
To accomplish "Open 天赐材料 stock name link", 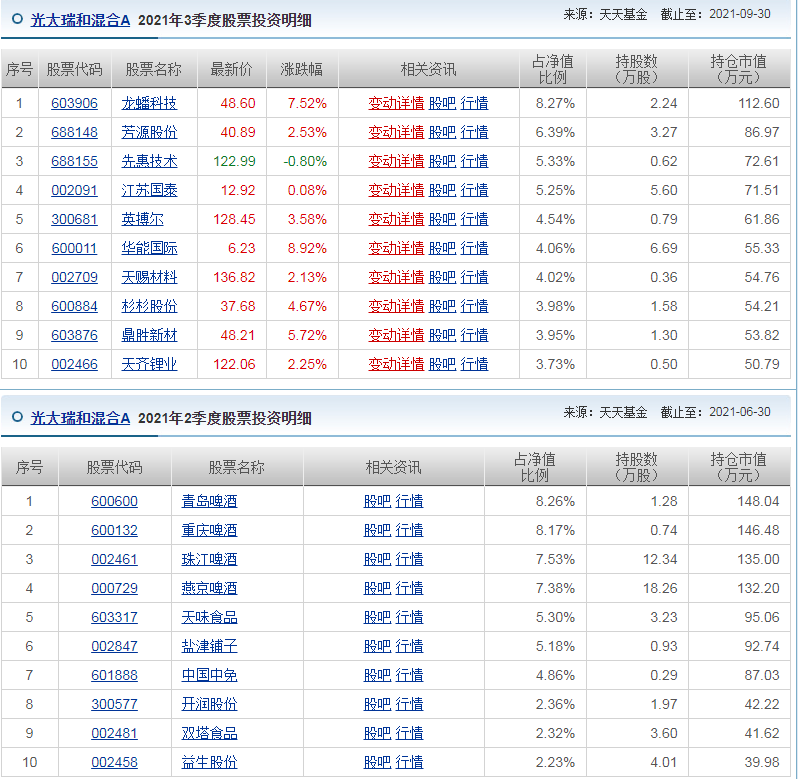I will (x=149, y=277).
